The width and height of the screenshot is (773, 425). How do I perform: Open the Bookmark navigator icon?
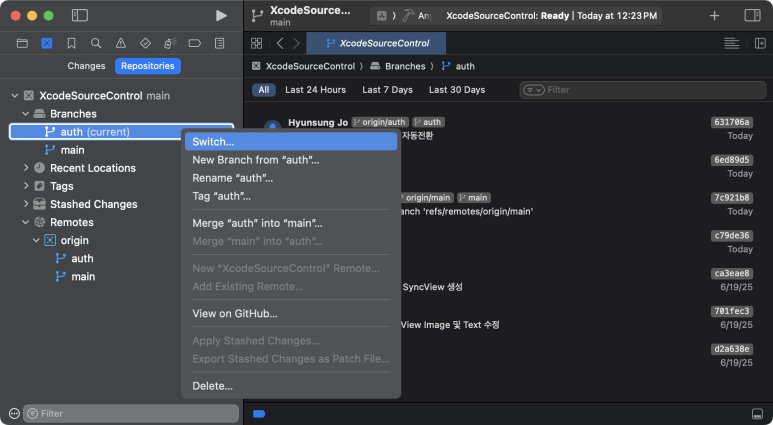(x=71, y=43)
